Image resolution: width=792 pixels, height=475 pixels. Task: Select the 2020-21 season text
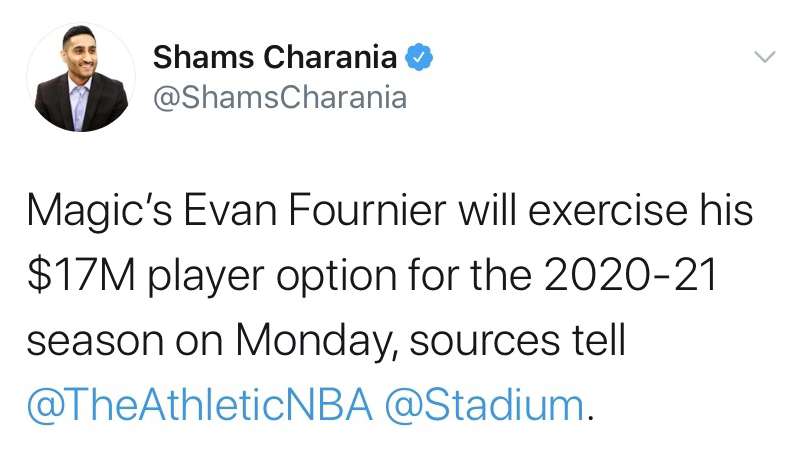630,275
